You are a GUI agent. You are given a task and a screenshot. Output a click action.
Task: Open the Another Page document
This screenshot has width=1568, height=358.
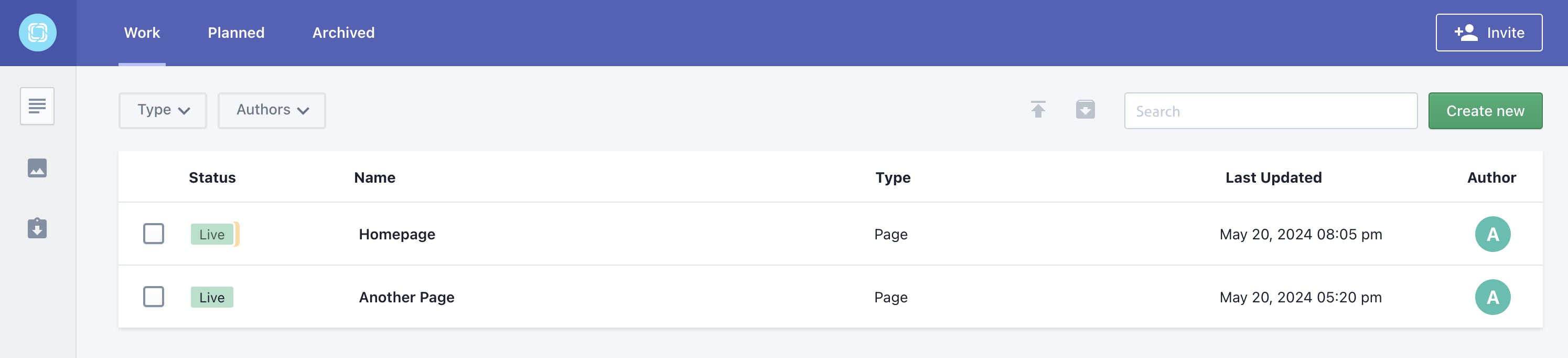click(406, 297)
